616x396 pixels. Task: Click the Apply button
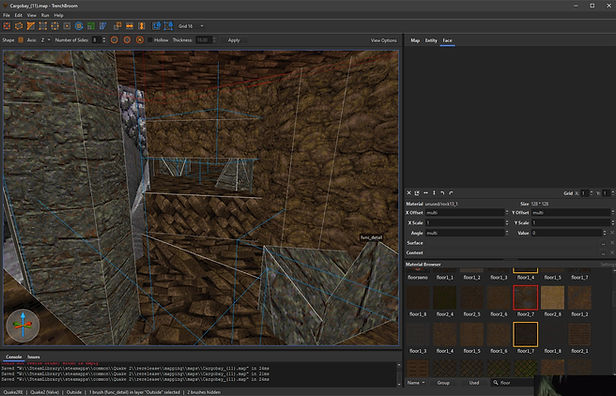[x=234, y=40]
